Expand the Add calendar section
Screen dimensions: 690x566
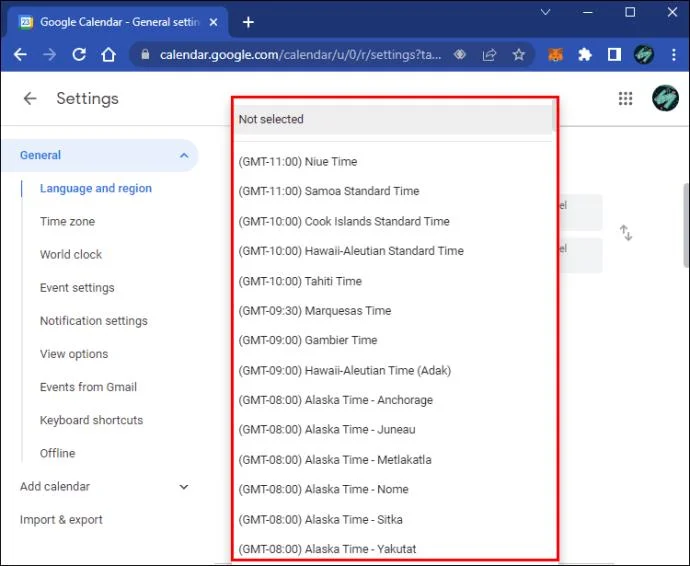(x=184, y=487)
